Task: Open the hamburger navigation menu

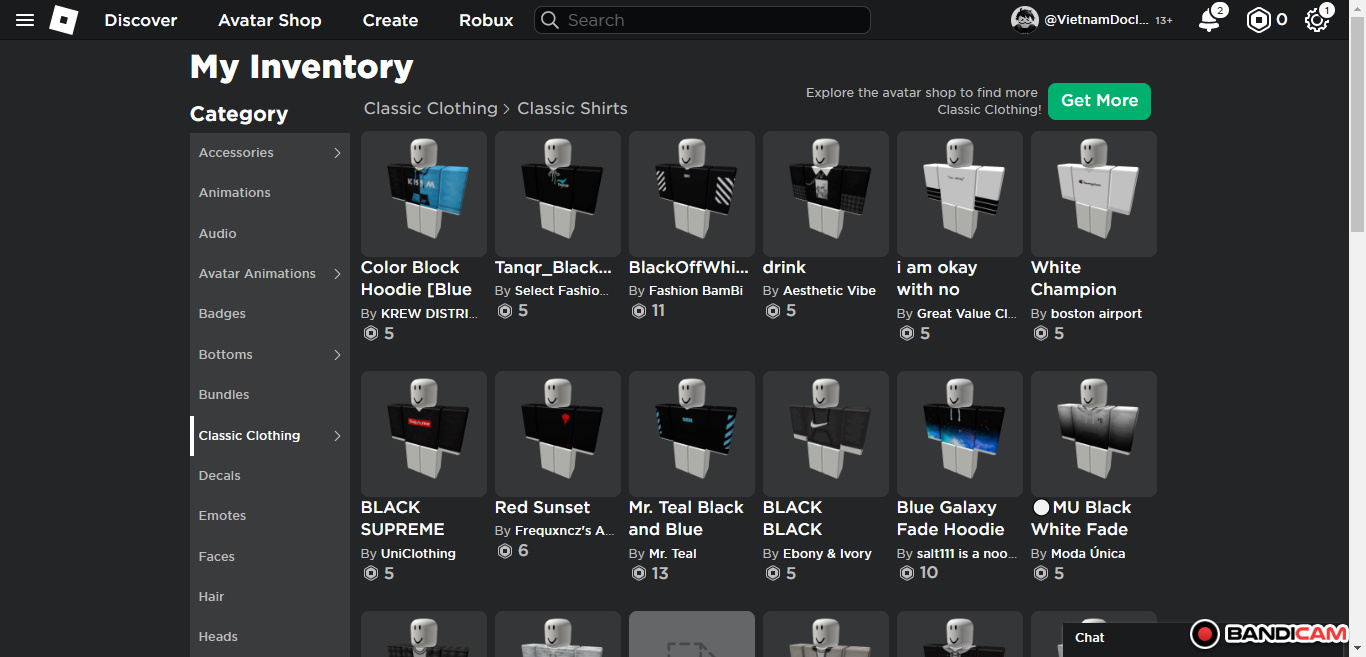Action: [x=25, y=20]
